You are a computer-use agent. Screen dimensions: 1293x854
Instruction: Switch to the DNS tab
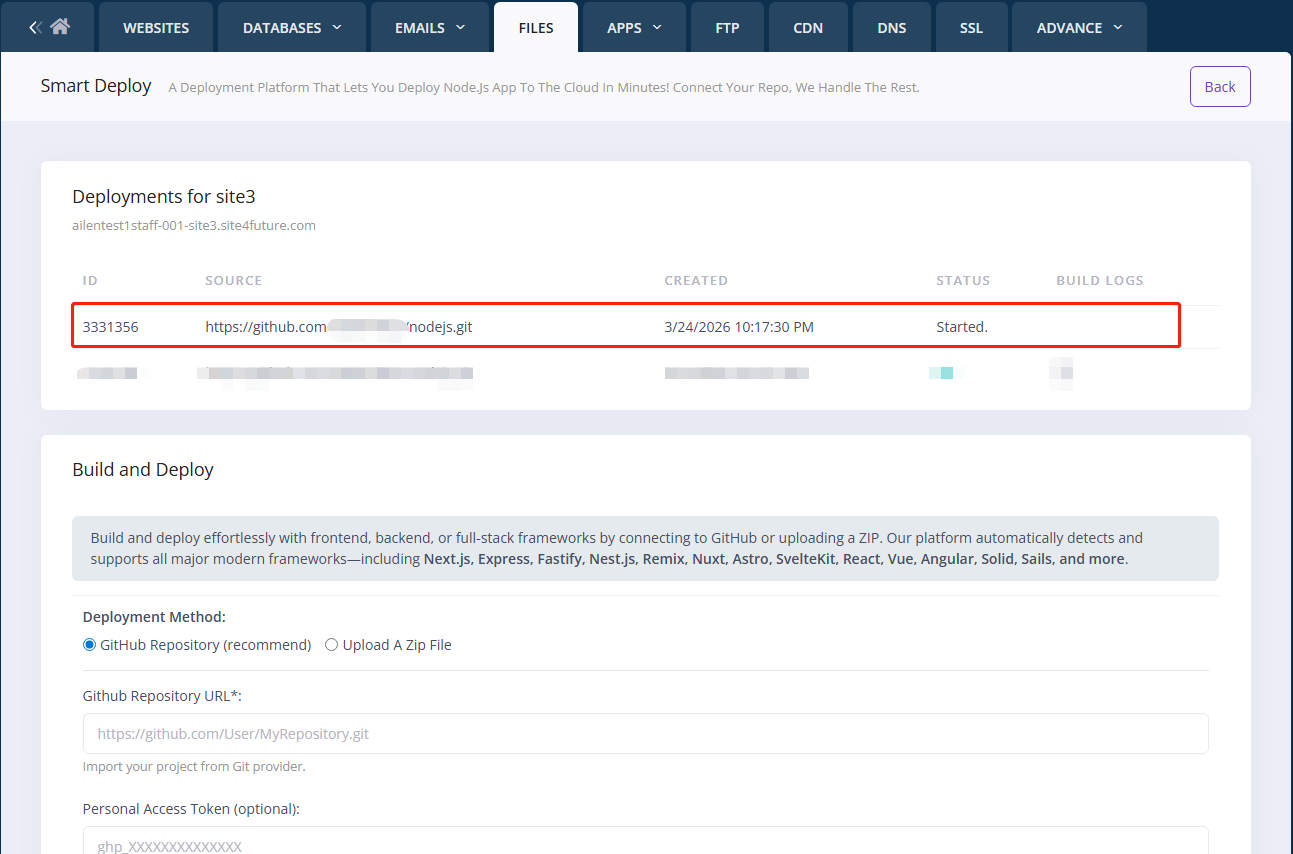point(891,28)
